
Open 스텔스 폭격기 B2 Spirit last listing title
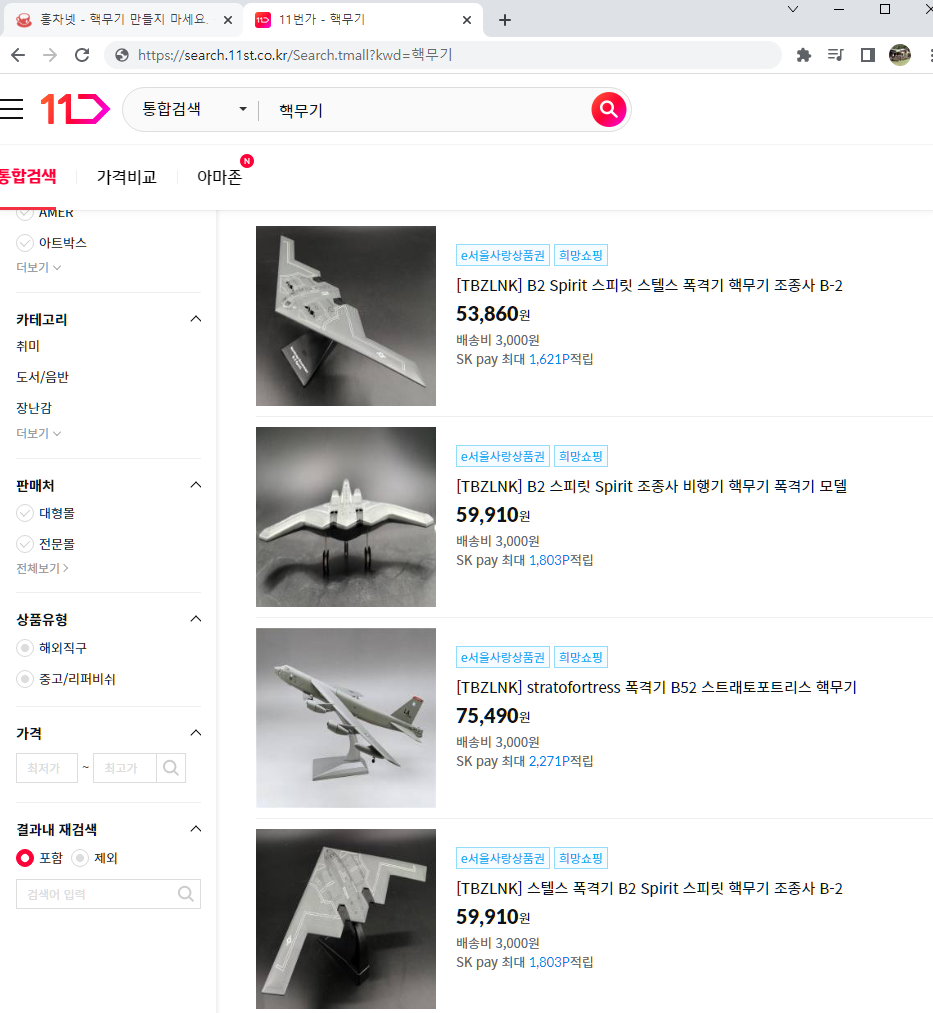pos(649,888)
